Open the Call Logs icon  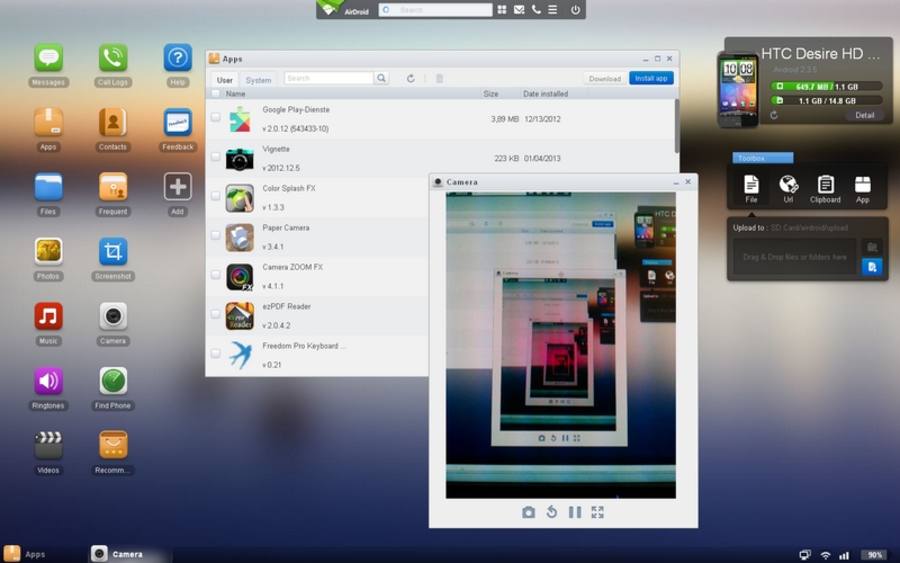coord(112,58)
